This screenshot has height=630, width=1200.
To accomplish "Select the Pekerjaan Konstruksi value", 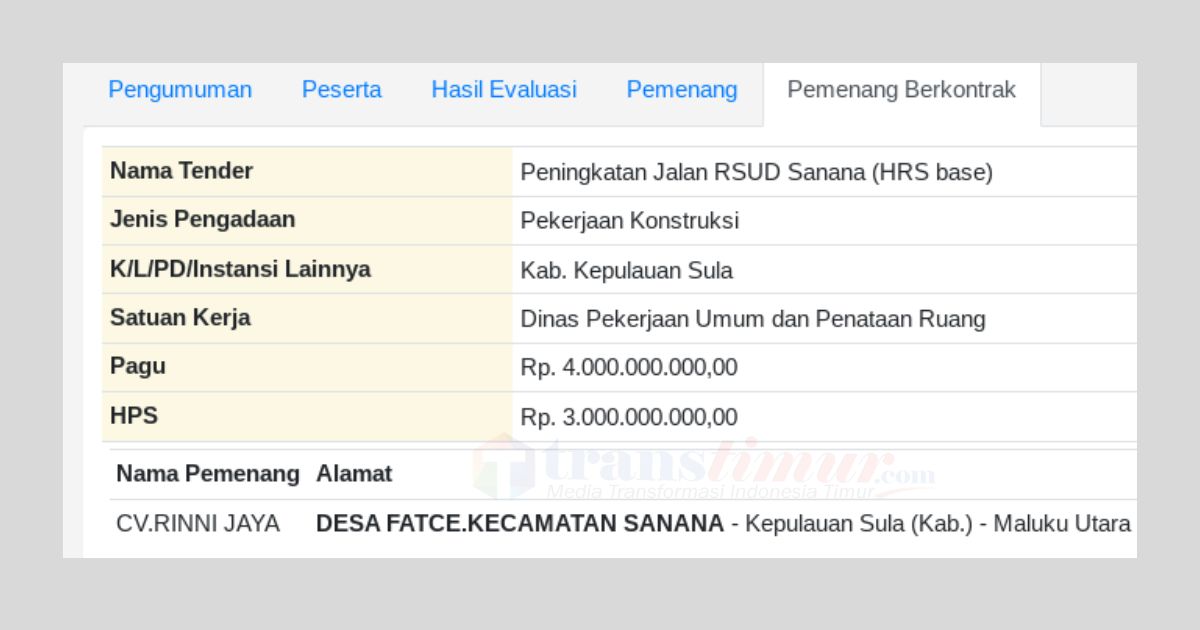I will 629,221.
